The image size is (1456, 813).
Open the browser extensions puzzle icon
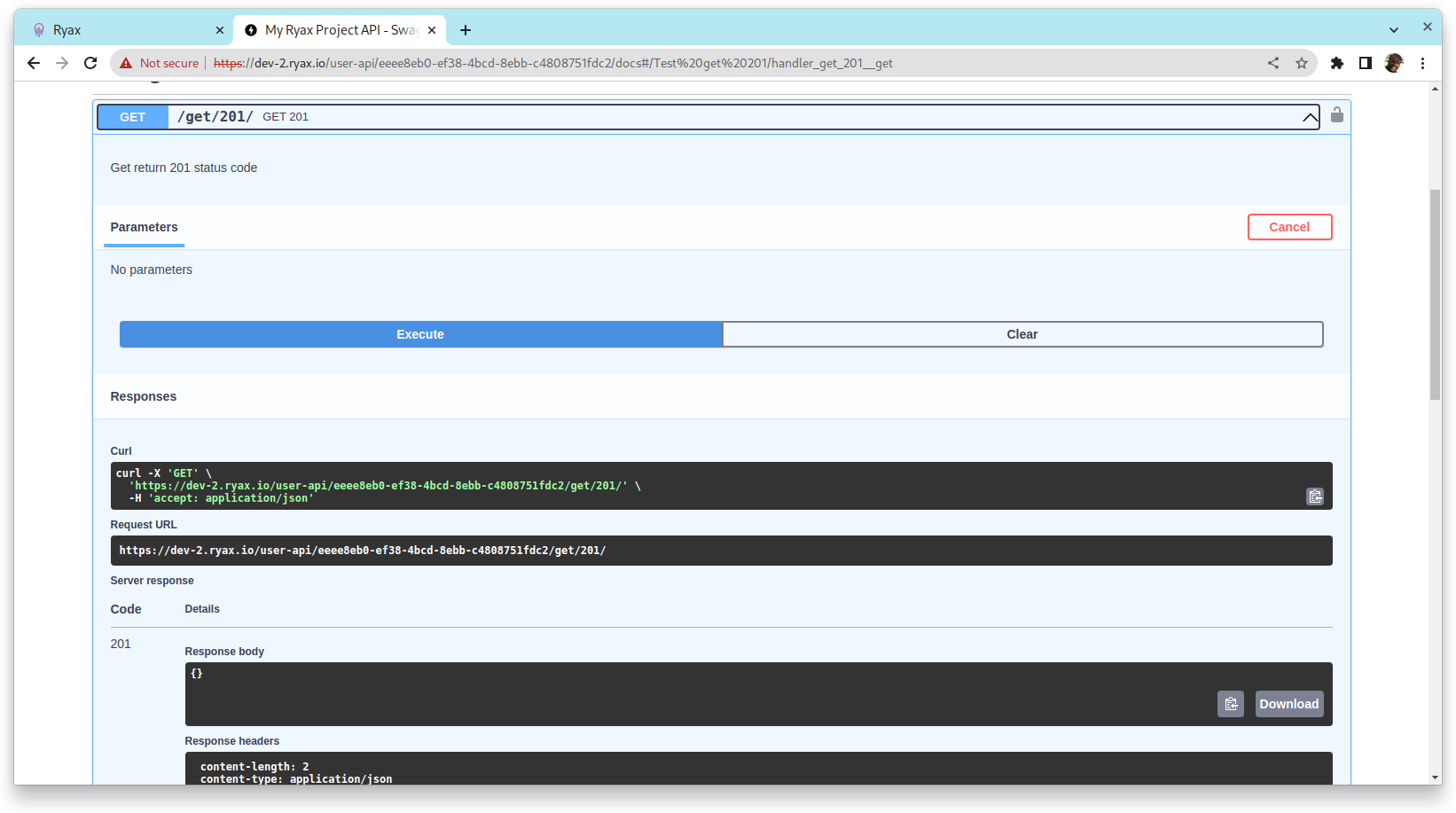tap(1336, 63)
